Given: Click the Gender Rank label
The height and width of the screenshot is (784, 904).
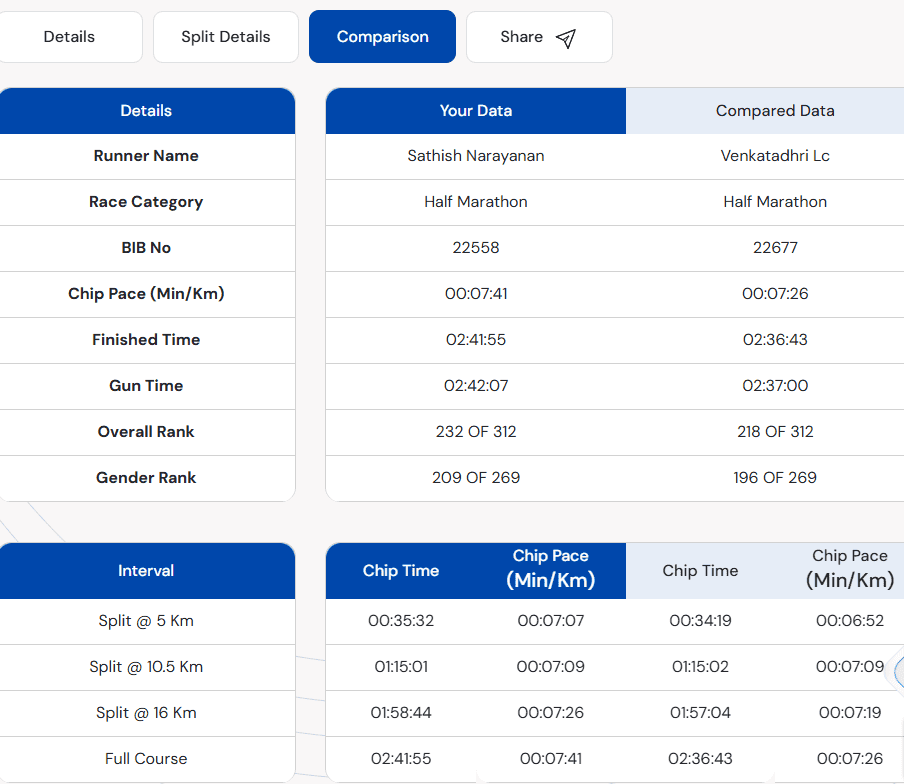Looking at the screenshot, I should click(146, 477).
